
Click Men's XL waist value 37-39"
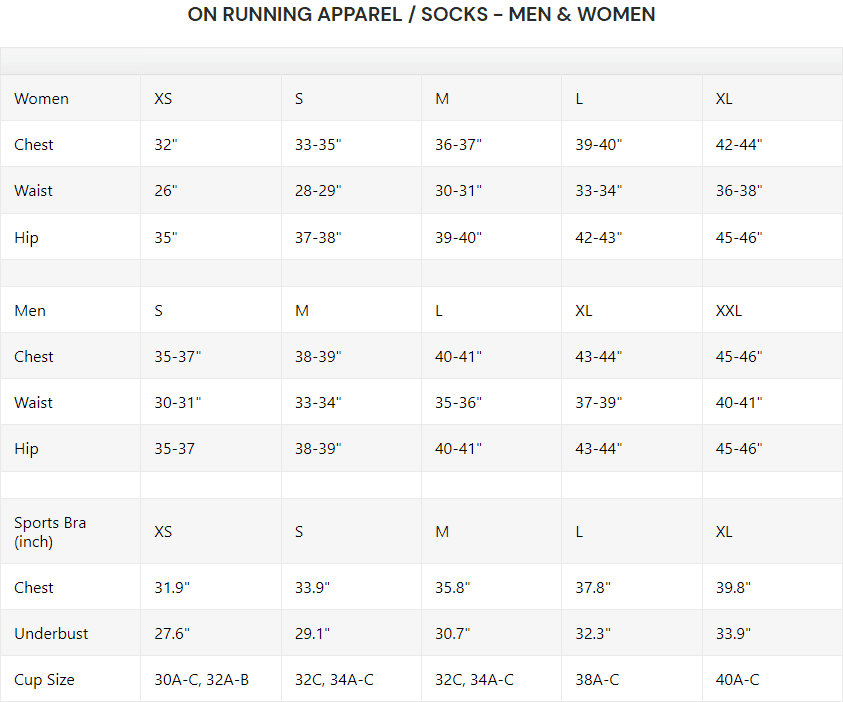pos(599,403)
